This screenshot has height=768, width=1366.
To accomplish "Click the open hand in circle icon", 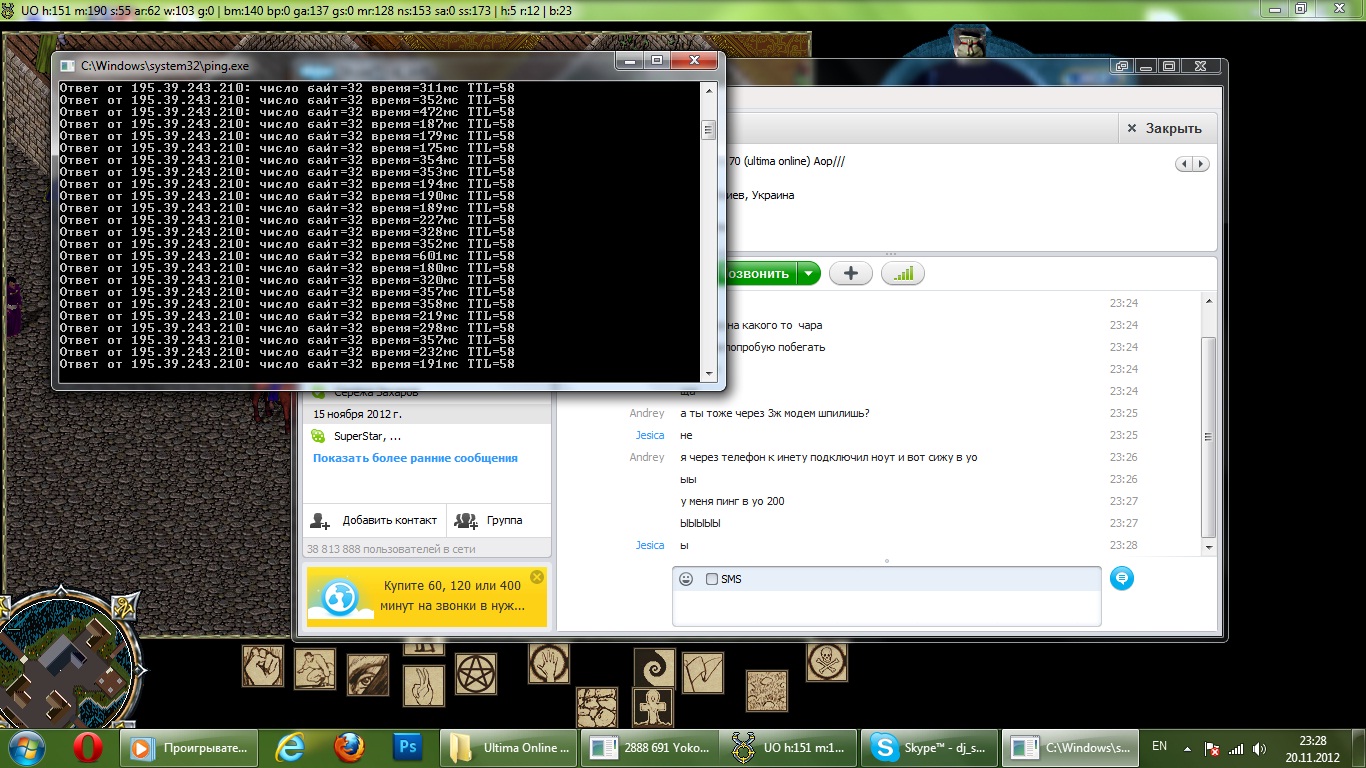I will click(x=549, y=663).
